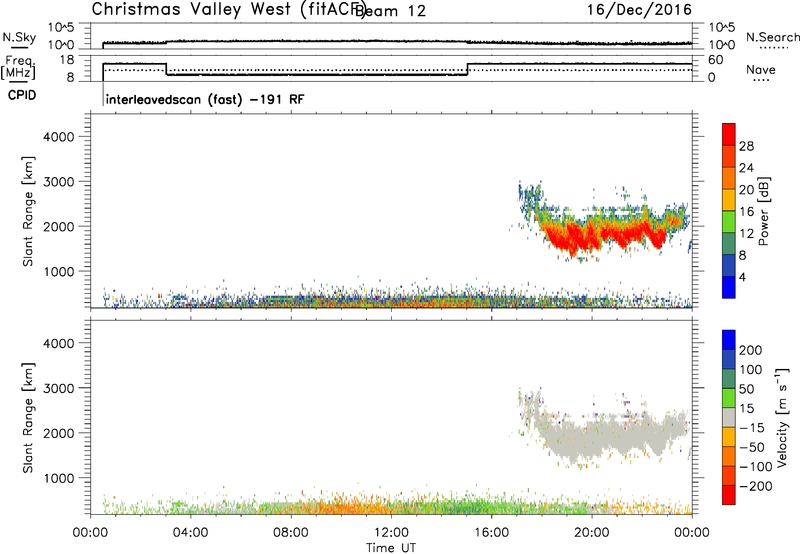The image size is (800, 554).
Task: Click the dotted Nave line in frequency panel
Action: pyautogui.click(x=398, y=70)
